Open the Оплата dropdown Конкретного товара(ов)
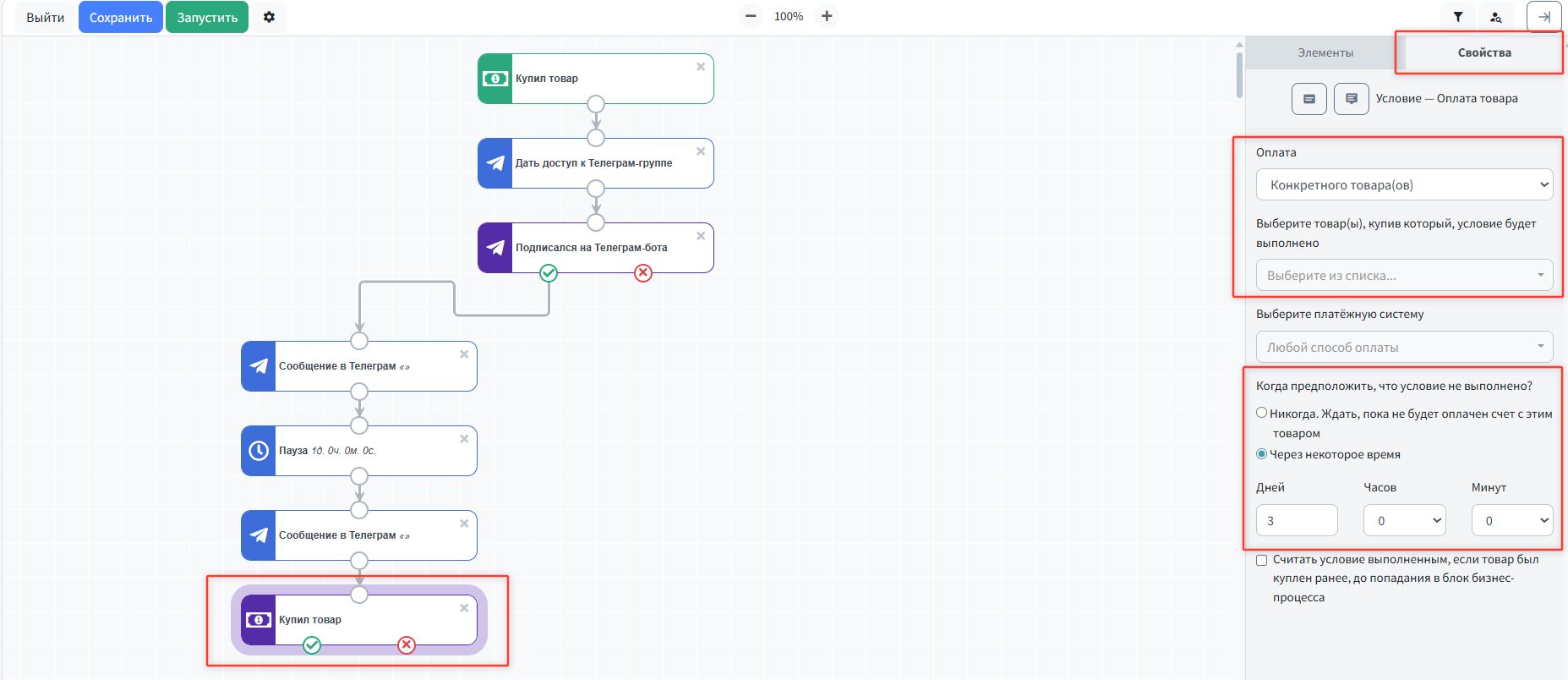1568x680 pixels. pos(1404,184)
